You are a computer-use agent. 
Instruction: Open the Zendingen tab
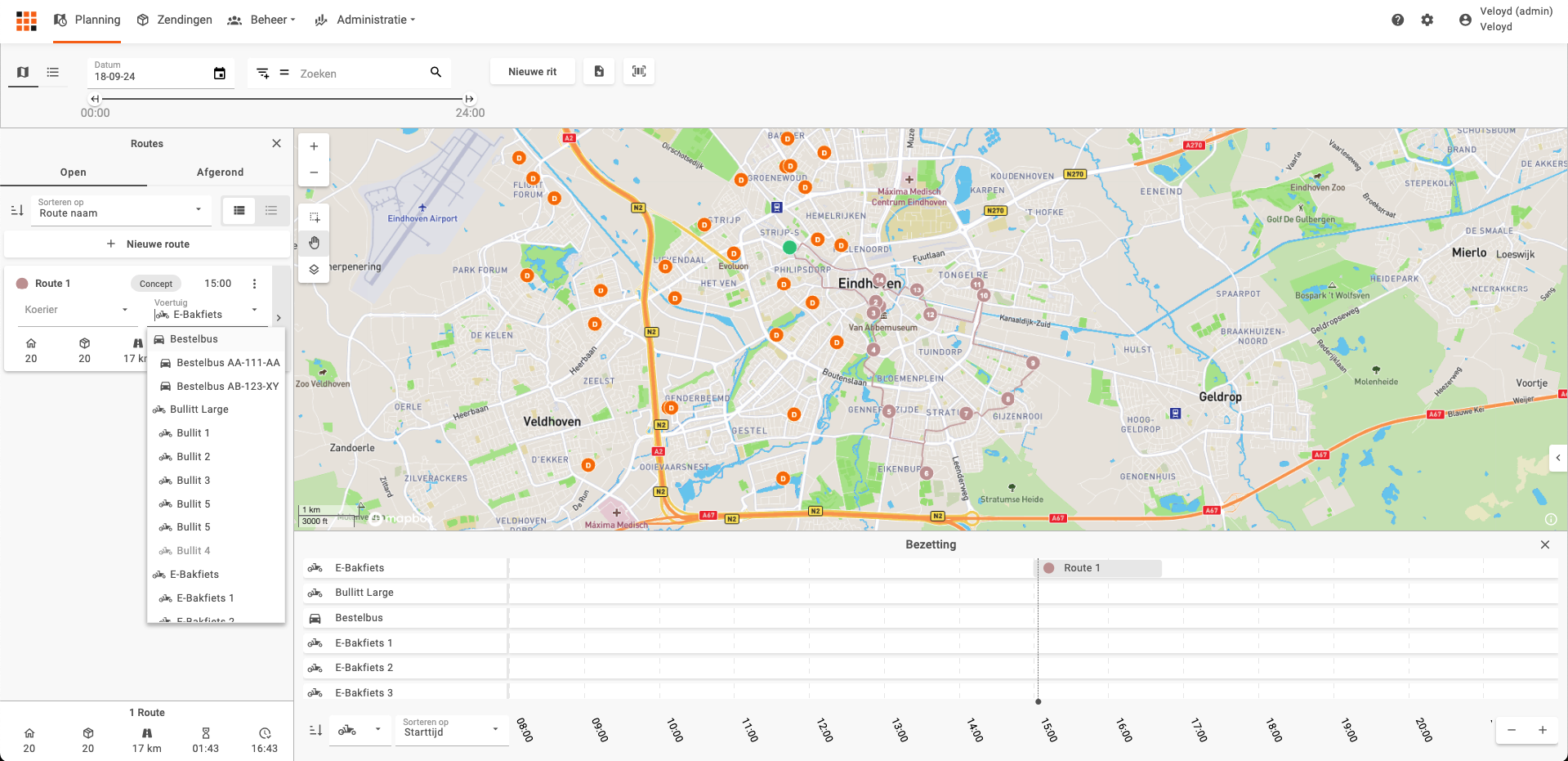174,20
